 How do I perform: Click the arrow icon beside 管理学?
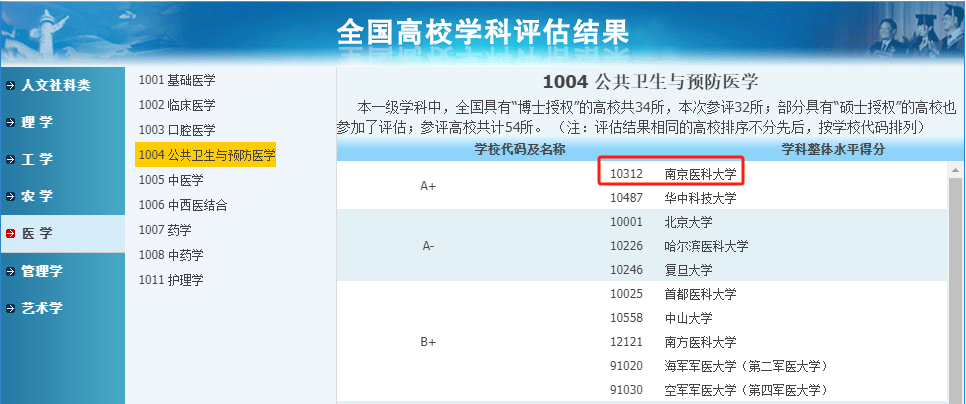tap(10, 271)
